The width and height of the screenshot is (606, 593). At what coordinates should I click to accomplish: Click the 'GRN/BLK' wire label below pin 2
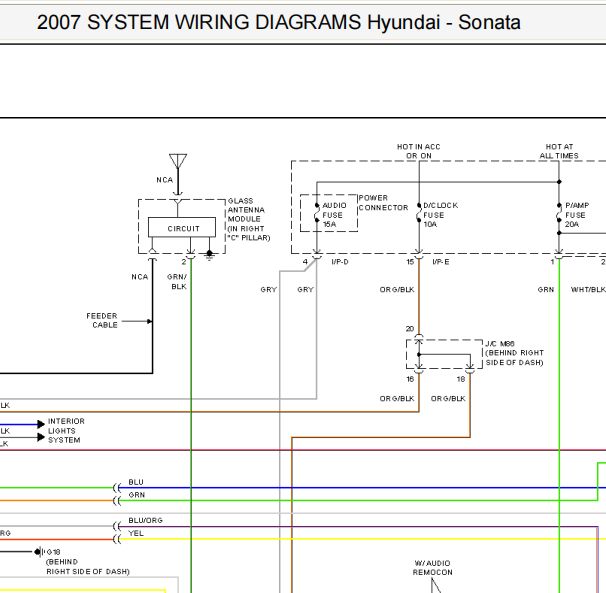tap(177, 281)
